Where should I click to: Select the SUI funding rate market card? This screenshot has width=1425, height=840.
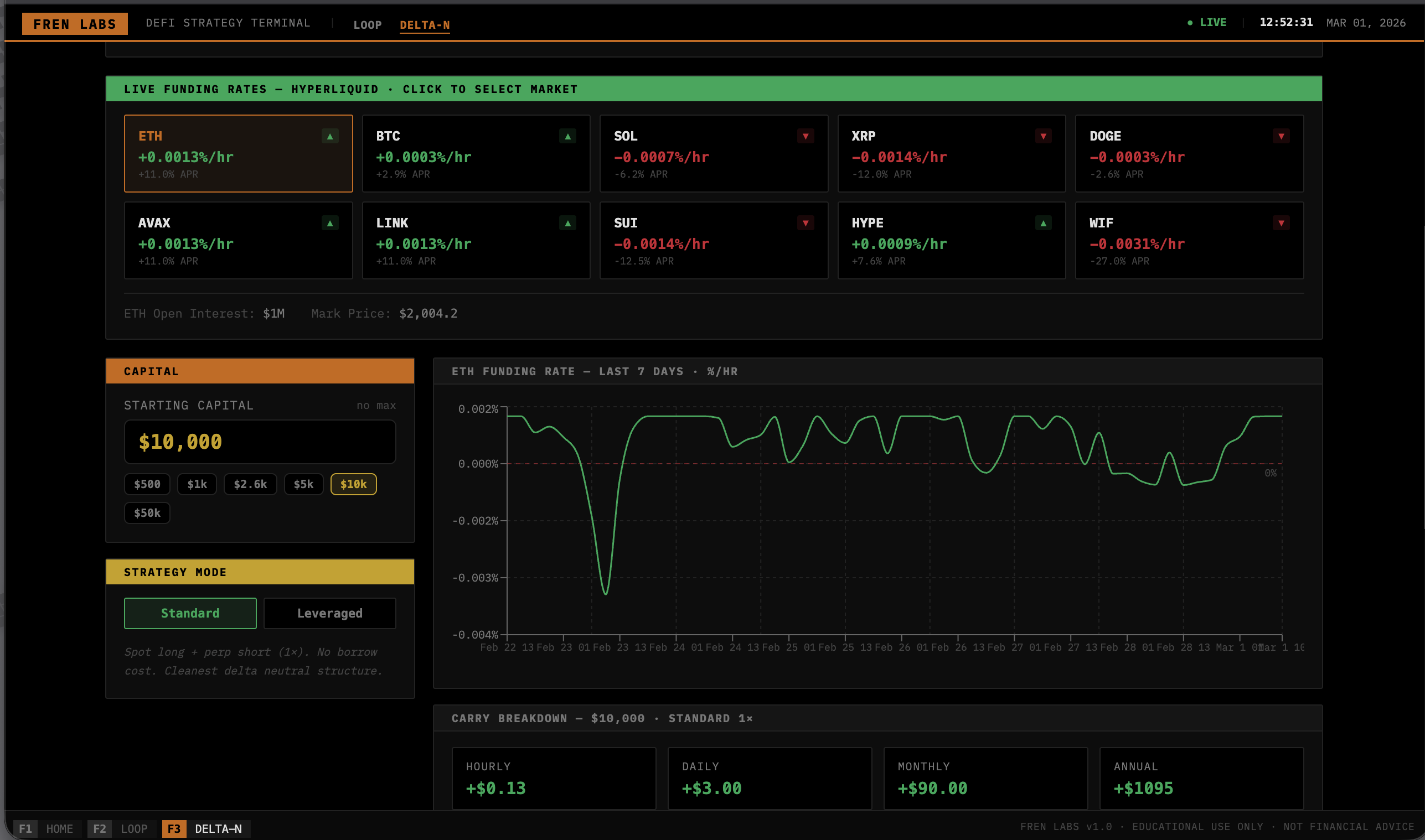click(714, 240)
